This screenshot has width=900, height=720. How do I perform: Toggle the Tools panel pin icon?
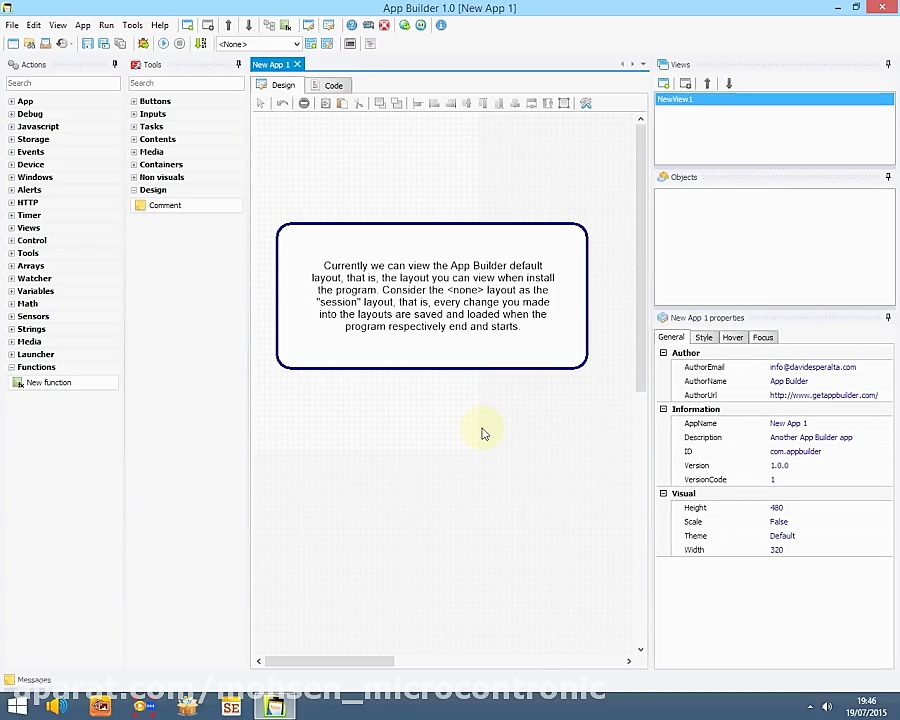(238, 64)
